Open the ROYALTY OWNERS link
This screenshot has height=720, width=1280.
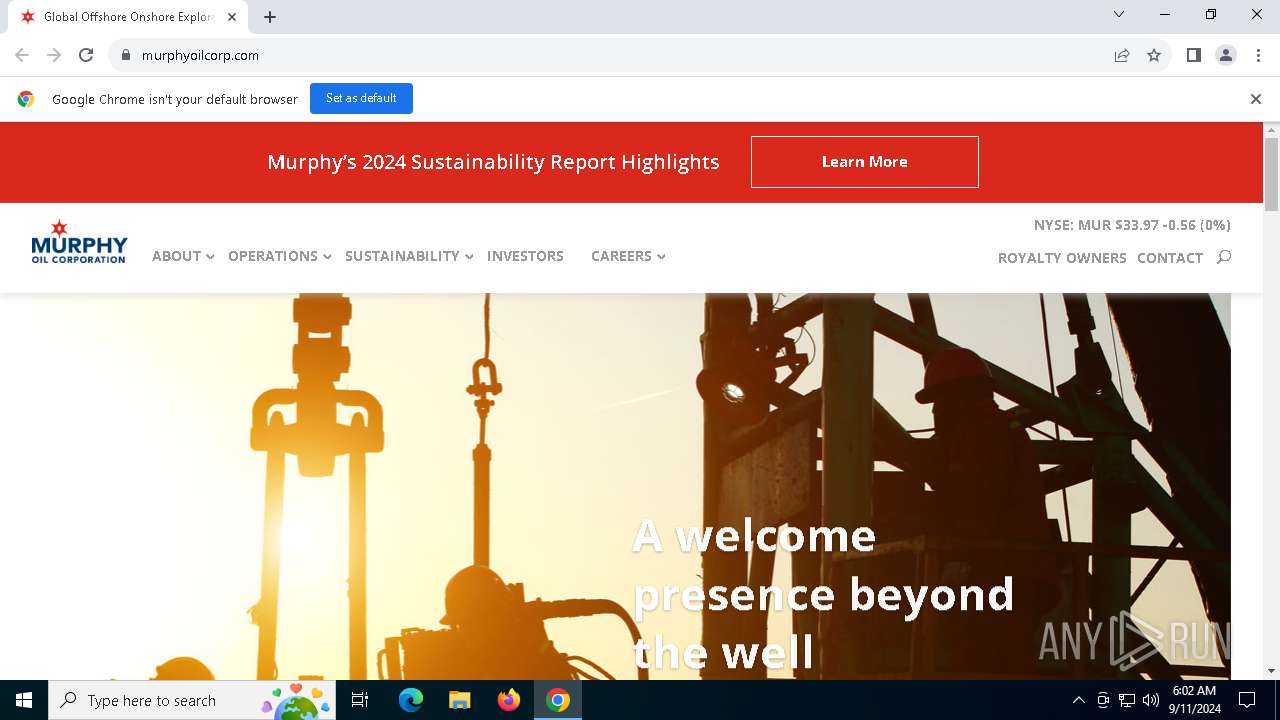point(1062,258)
